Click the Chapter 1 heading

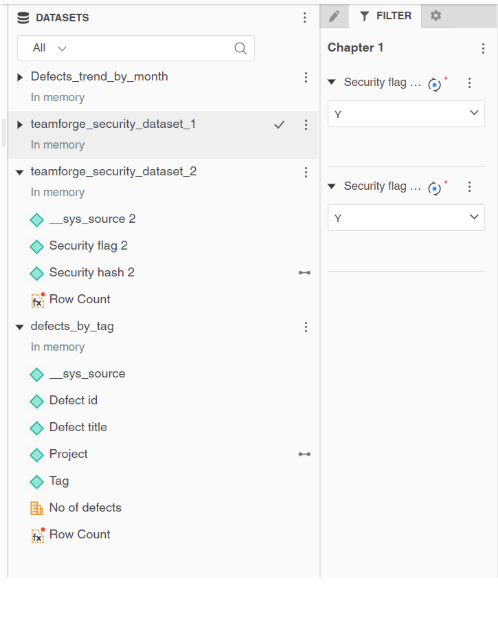pos(355,47)
